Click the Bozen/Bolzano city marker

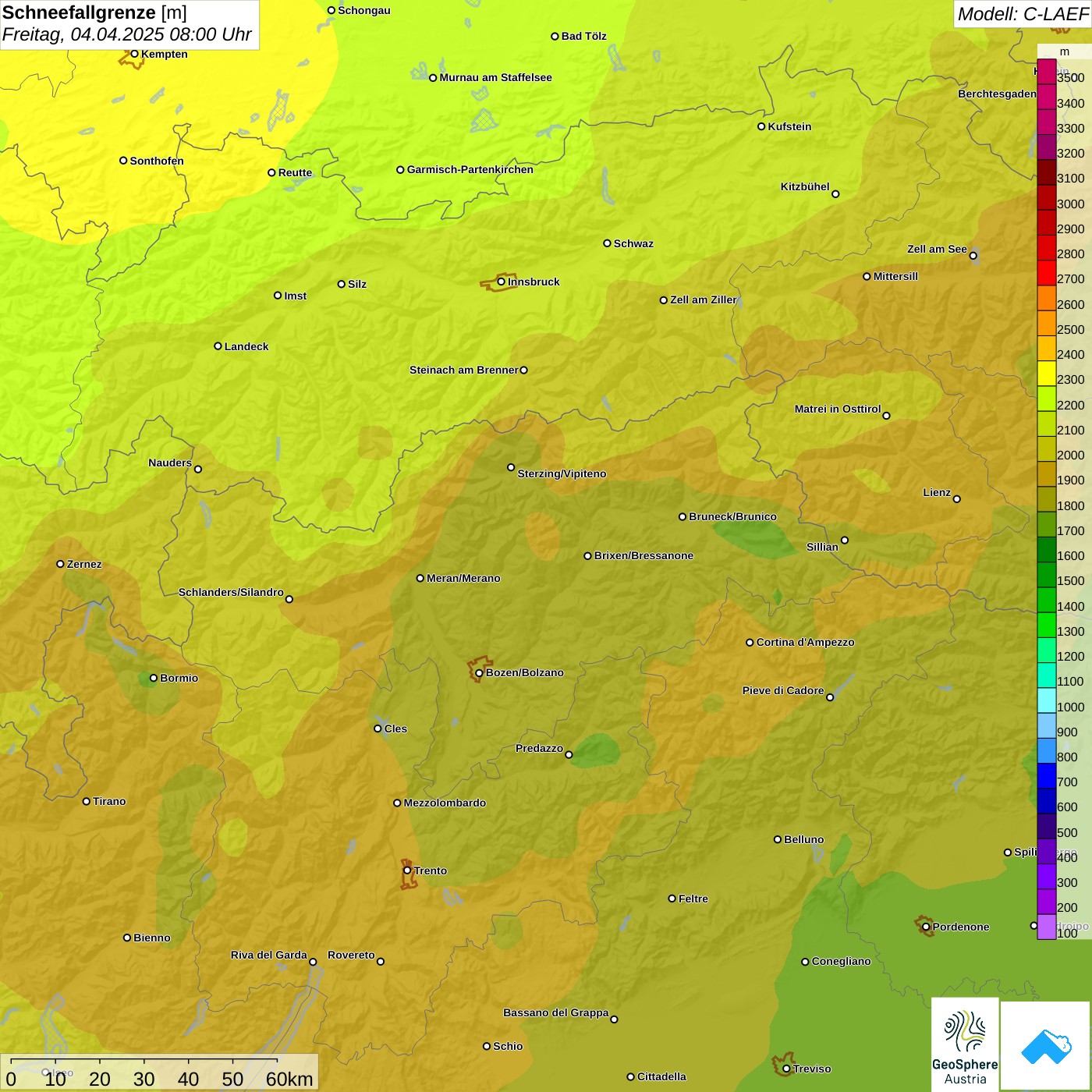tap(479, 672)
